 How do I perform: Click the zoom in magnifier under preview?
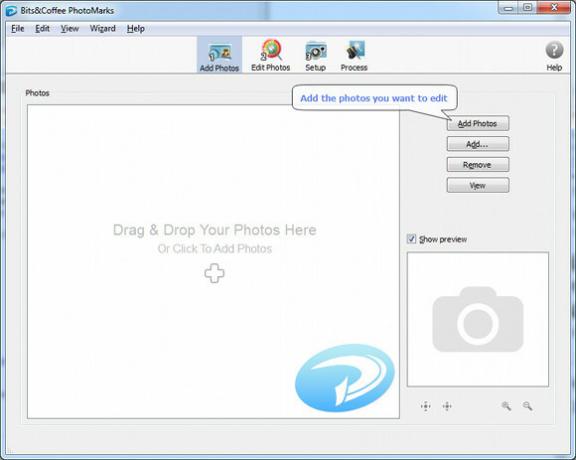(x=506, y=406)
